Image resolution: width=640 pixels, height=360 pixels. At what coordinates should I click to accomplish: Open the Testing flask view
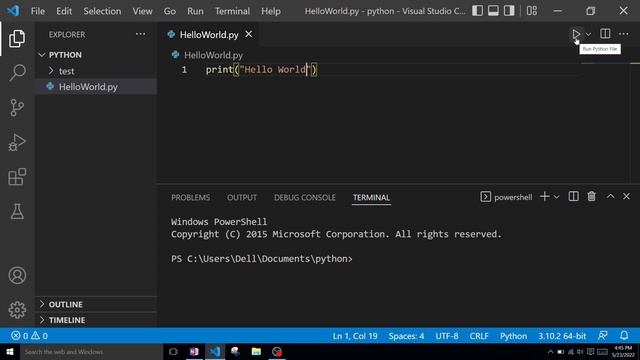(17, 211)
